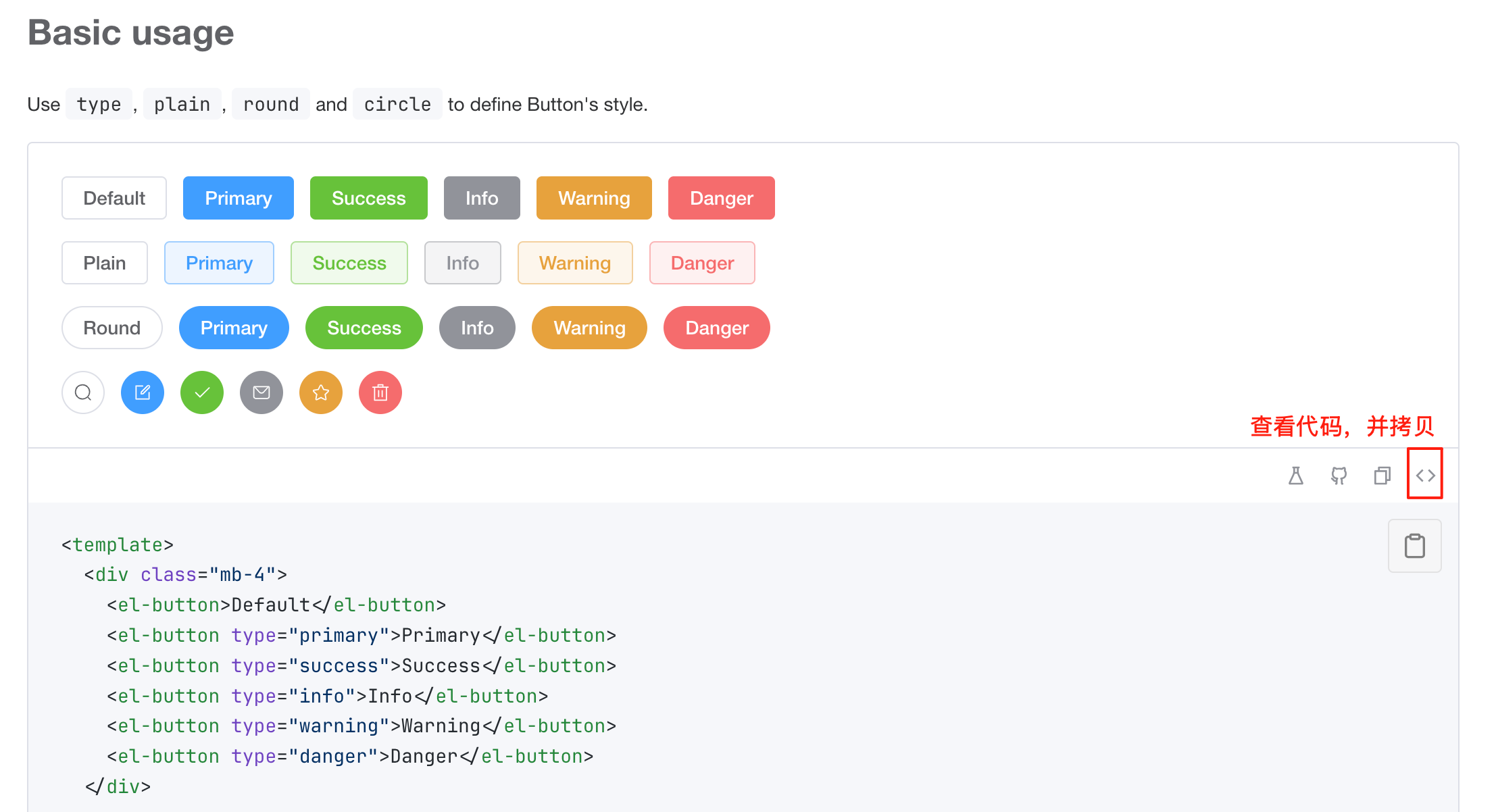Click the Plain button
Screen dimensions: 1496x812
104,263
